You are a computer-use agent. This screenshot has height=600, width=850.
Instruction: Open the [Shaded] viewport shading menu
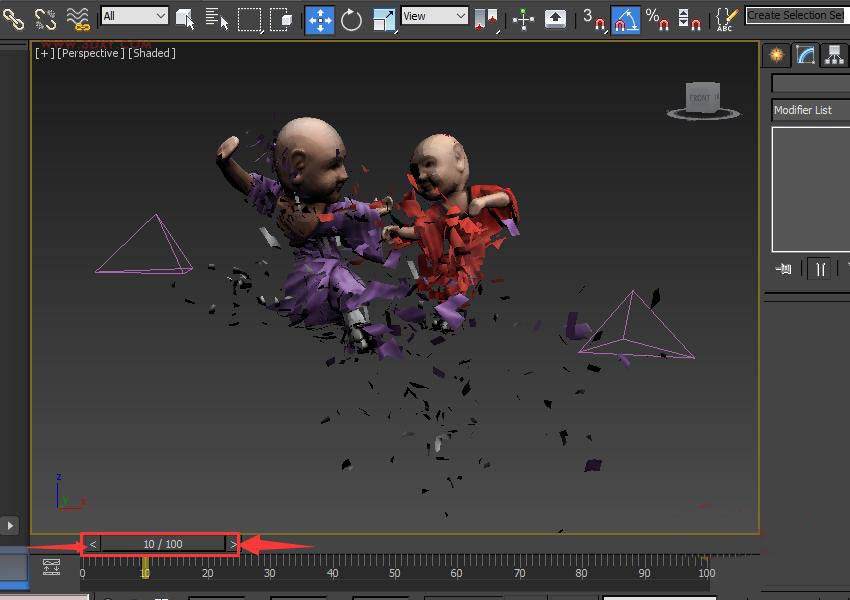[152, 53]
